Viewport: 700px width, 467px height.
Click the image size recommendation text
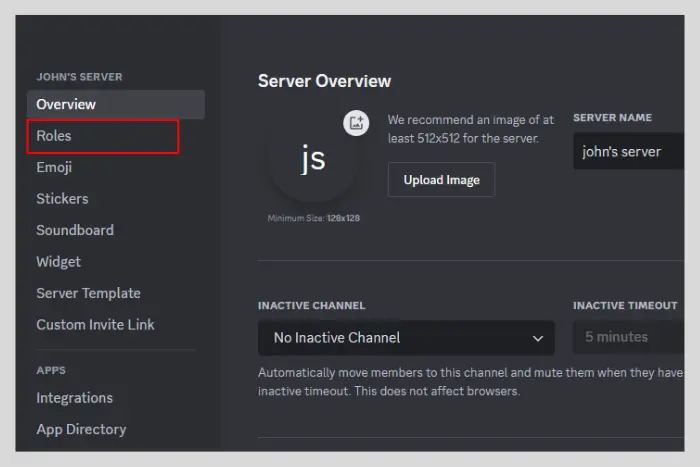point(471,129)
